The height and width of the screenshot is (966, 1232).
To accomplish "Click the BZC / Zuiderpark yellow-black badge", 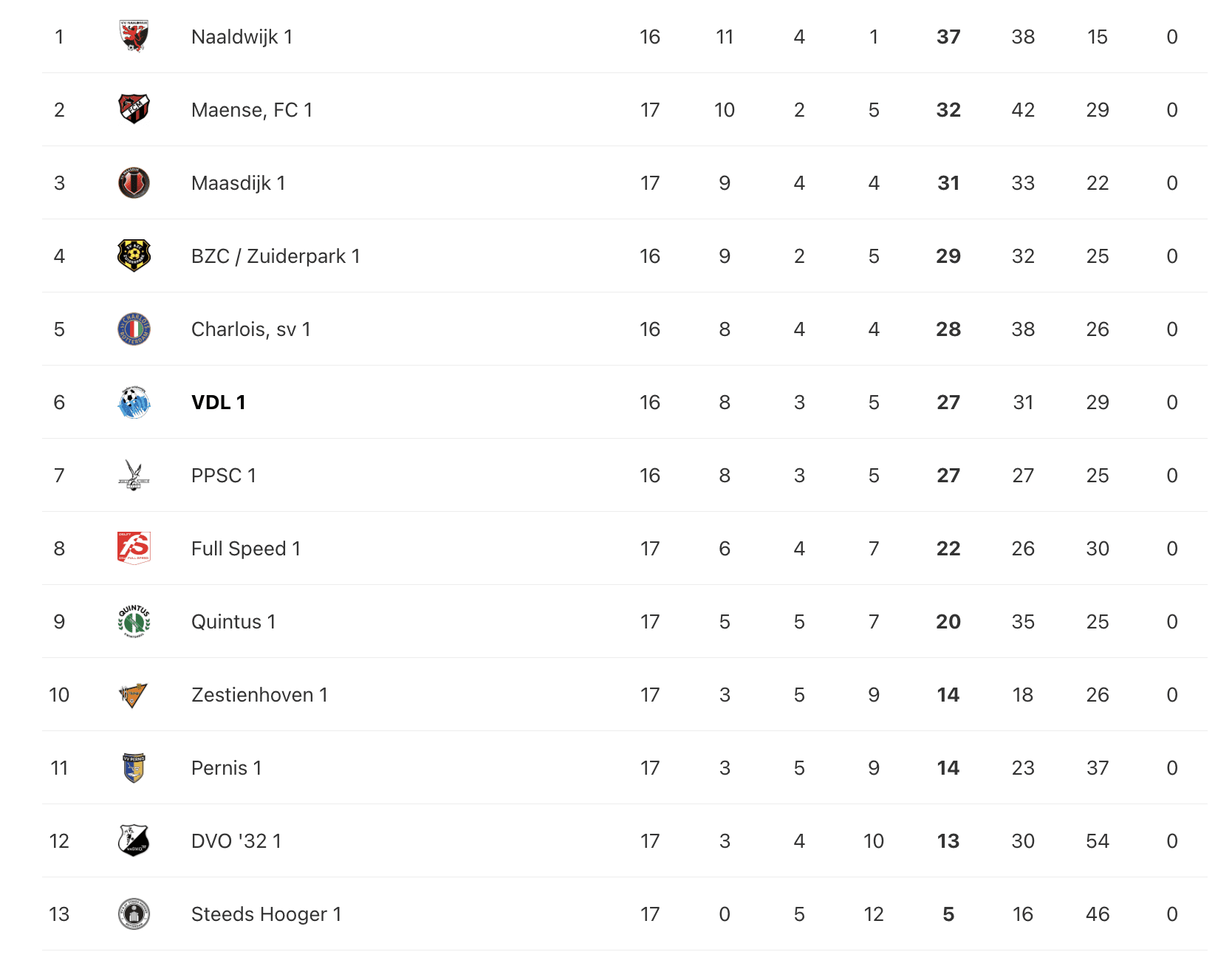I will point(134,256).
